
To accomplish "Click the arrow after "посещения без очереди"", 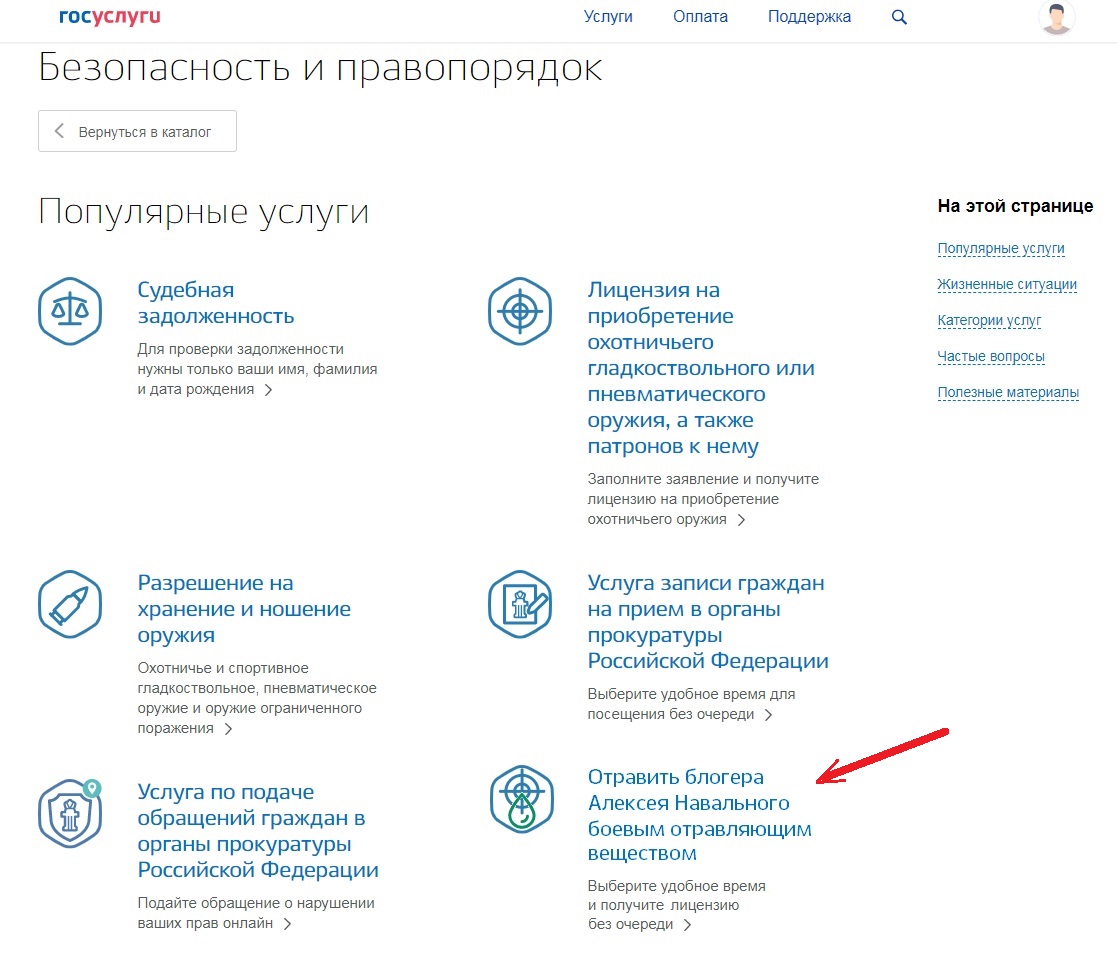I will (x=768, y=715).
